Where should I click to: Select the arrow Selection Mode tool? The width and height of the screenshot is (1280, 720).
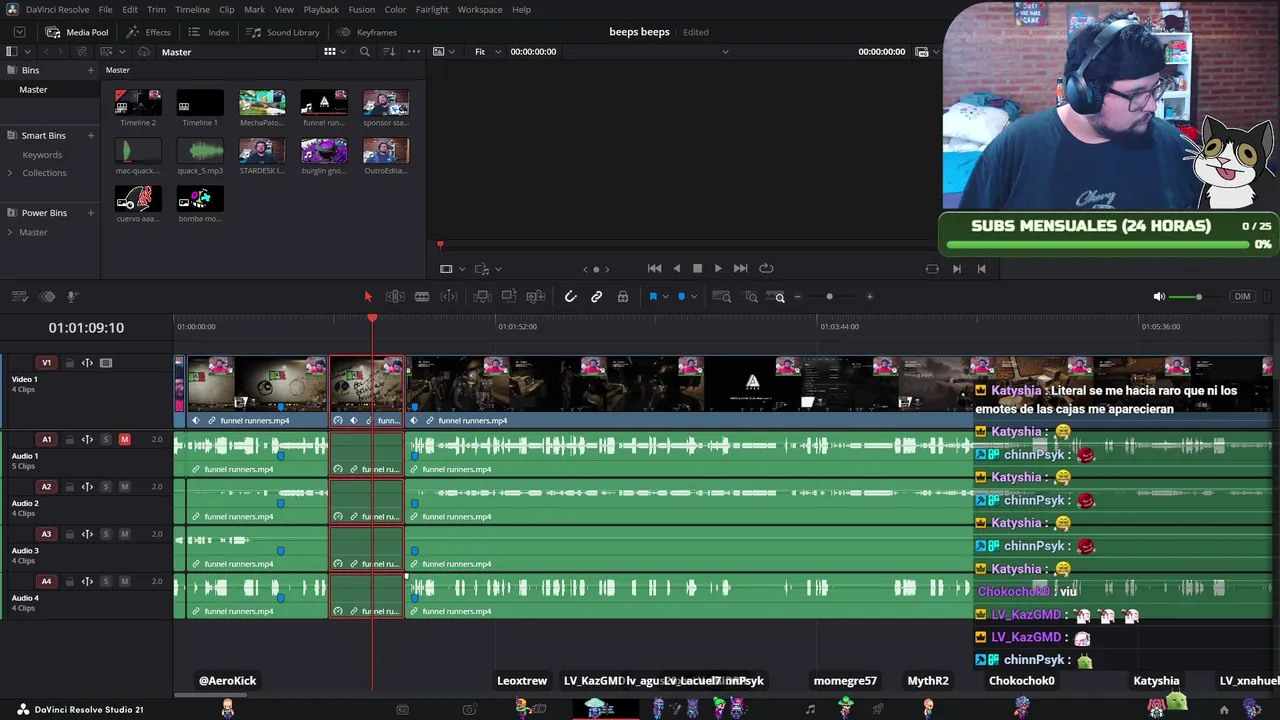[368, 297]
